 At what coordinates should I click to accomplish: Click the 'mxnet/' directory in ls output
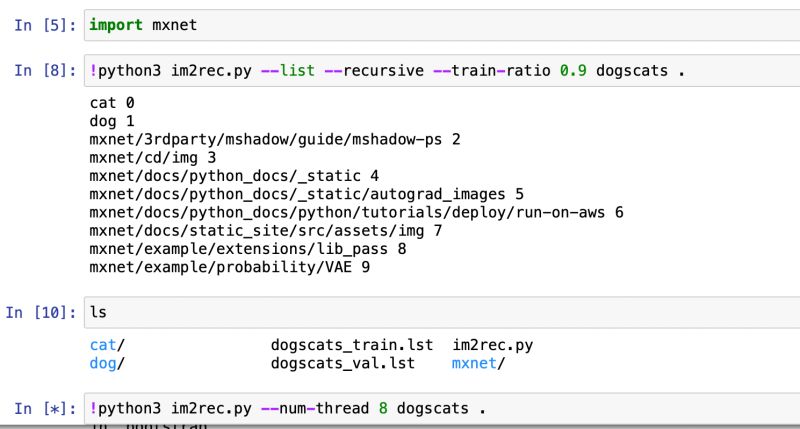click(x=479, y=364)
